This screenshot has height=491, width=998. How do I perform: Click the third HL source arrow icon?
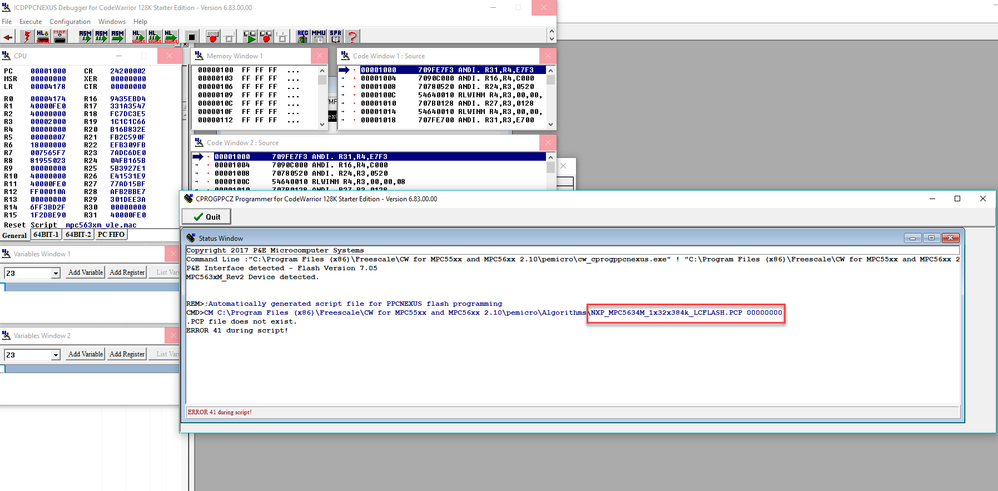[171, 37]
